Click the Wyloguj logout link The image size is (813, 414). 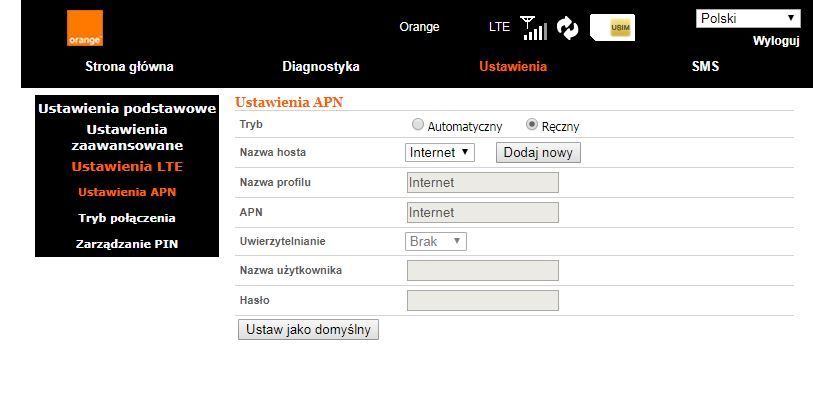coord(775,41)
